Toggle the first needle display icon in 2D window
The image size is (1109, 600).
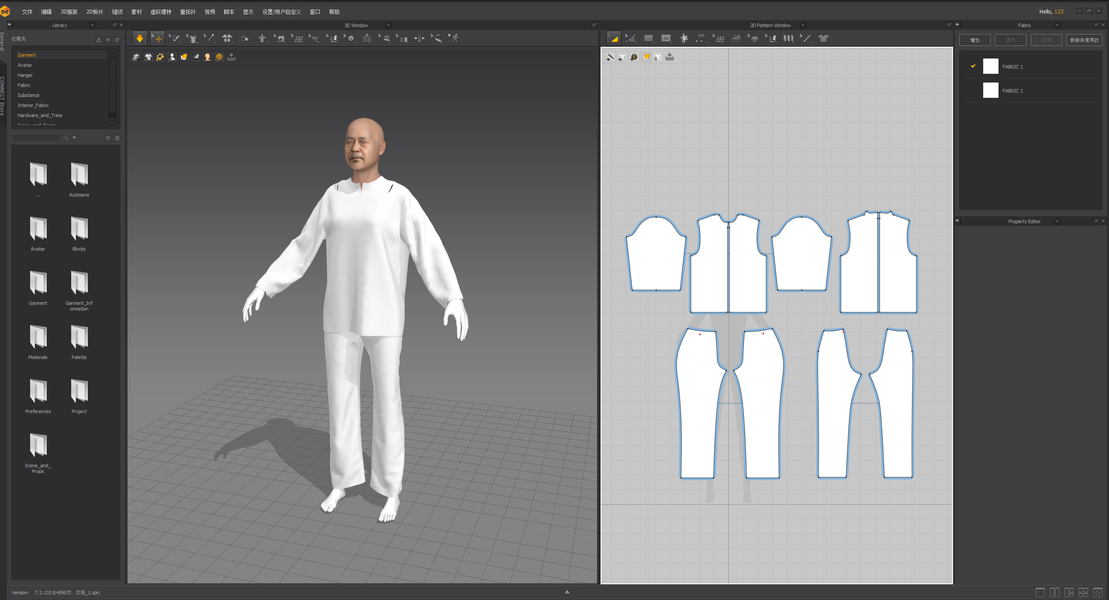tap(610, 57)
